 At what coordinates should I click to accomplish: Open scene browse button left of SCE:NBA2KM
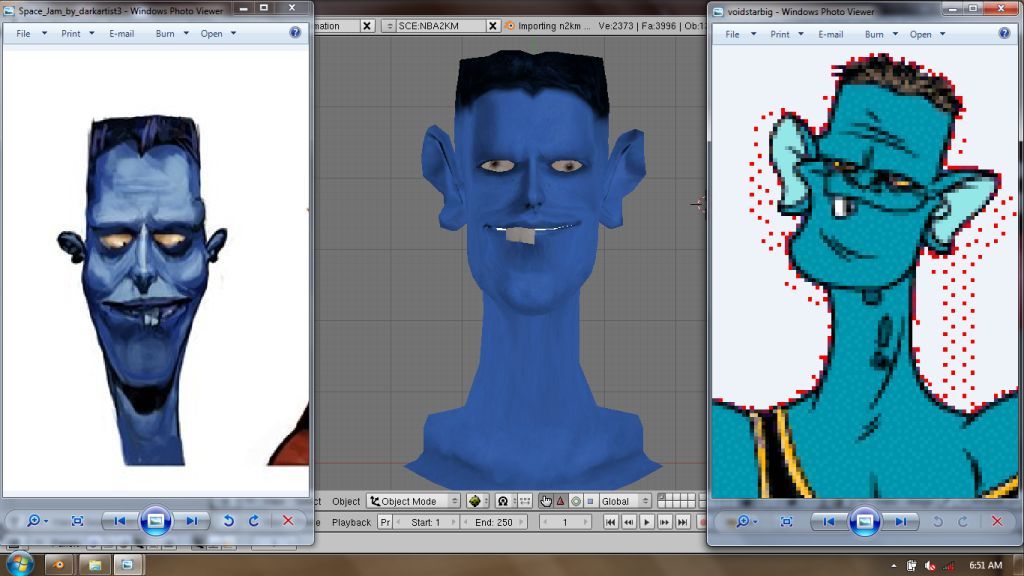point(389,25)
